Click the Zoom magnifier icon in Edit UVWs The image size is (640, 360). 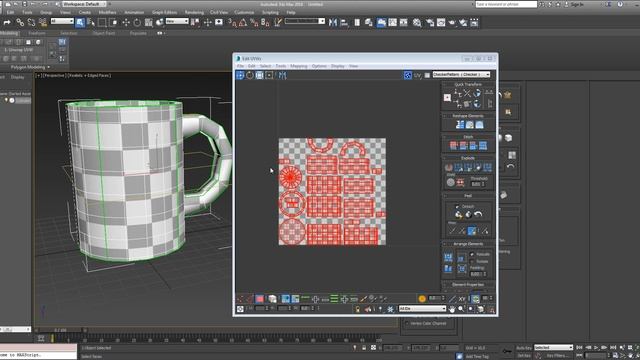pyautogui.click(x=461, y=309)
